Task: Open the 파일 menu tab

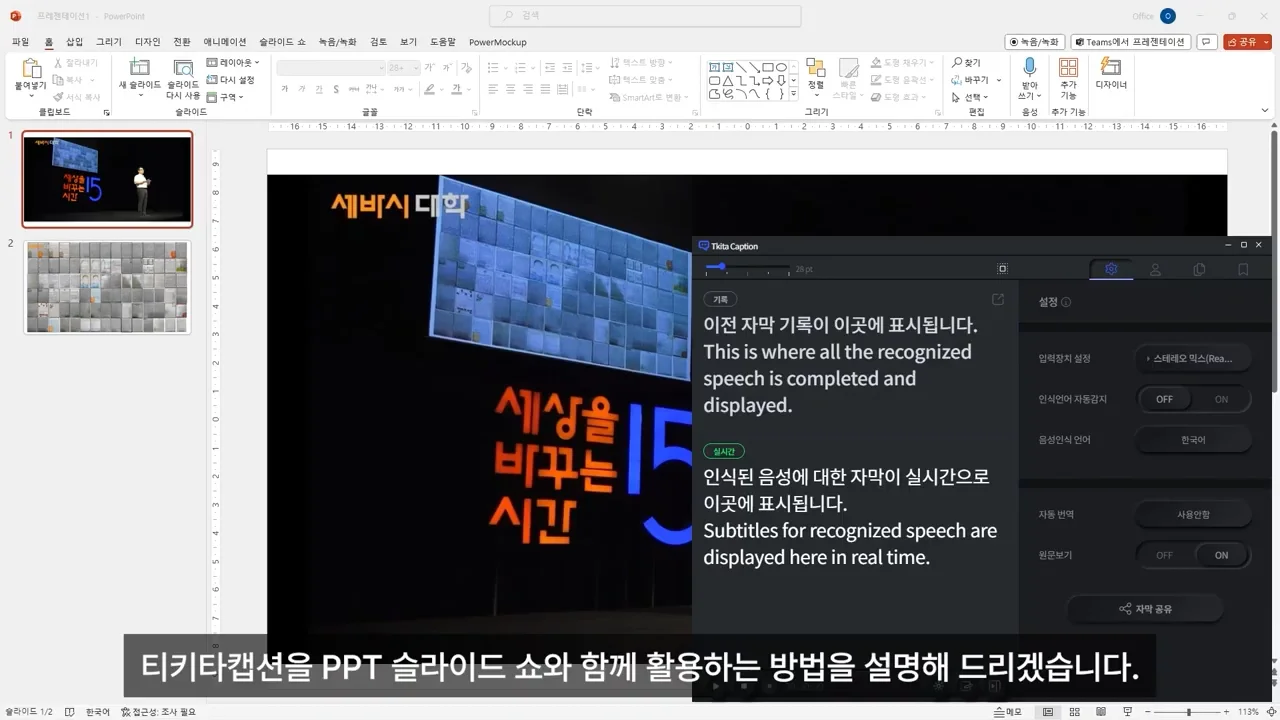Action: tap(20, 42)
